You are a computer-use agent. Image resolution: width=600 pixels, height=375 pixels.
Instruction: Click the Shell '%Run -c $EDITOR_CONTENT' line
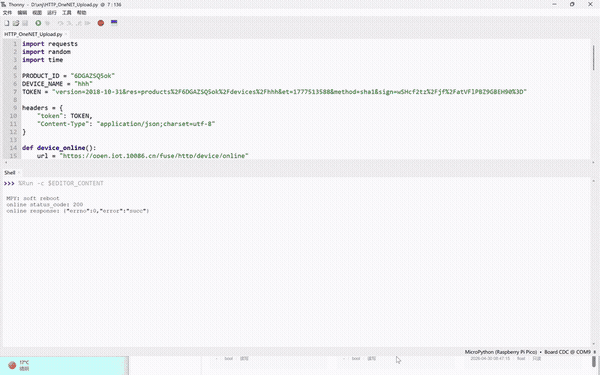point(61,183)
